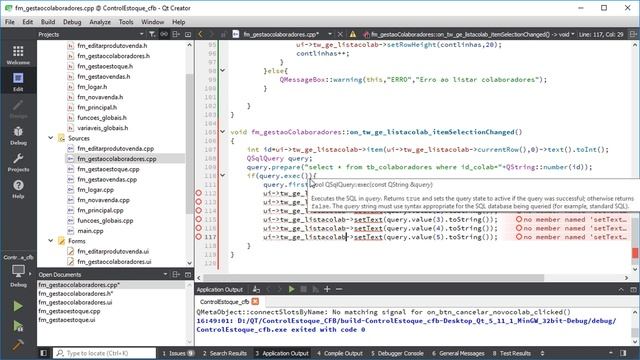Screen dimensions: 640x360
Task: Focus the Type to locate field
Action: 104,353
